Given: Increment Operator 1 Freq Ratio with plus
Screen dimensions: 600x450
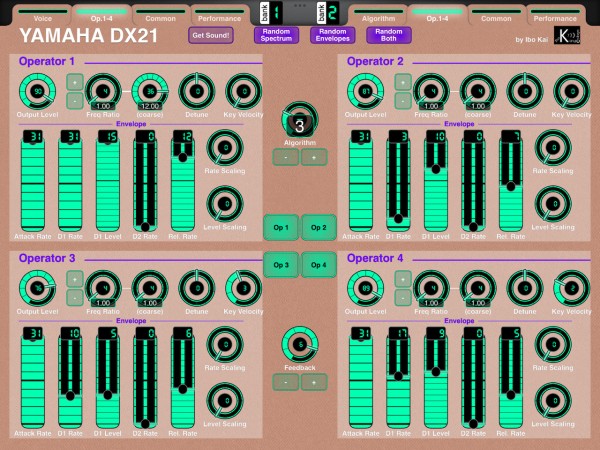Looking at the screenshot, I should [75, 82].
